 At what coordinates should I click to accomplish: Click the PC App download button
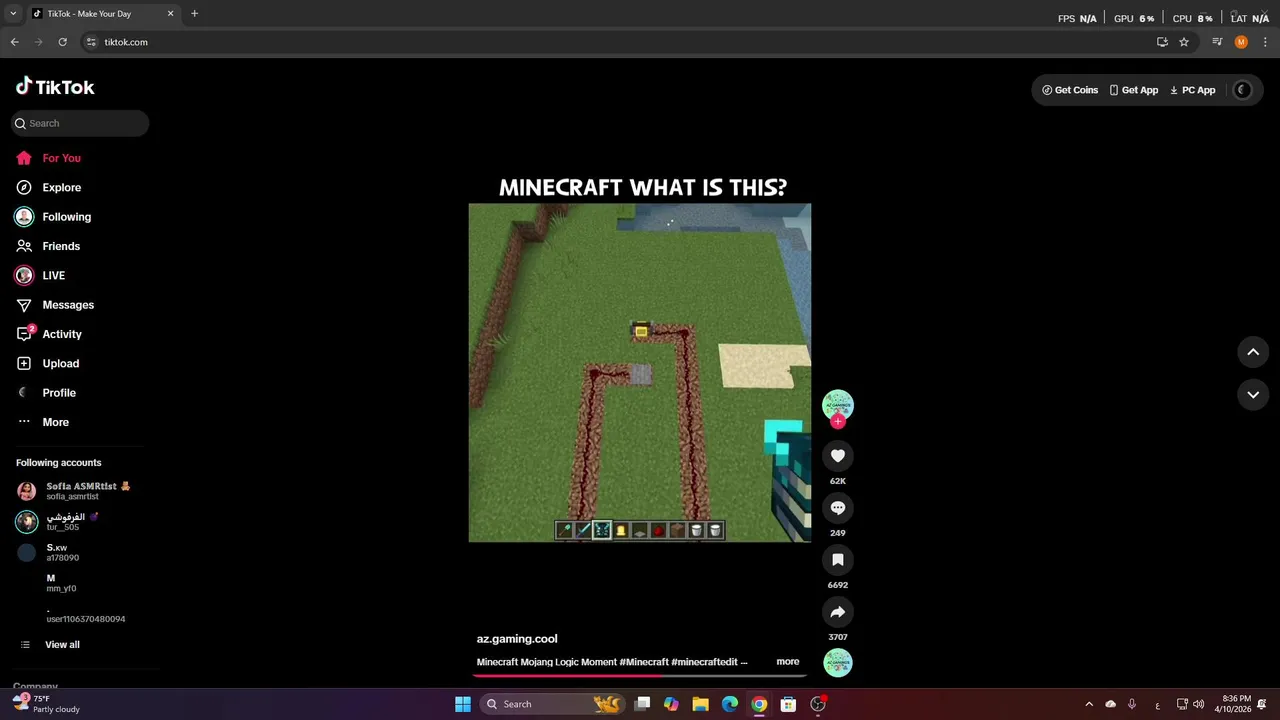[x=1192, y=90]
